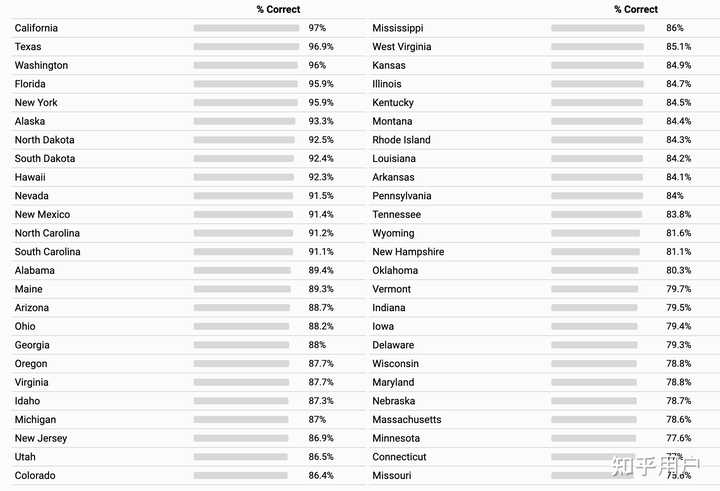The width and height of the screenshot is (720, 491).
Task: Click the Zhihu user watermark text
Action: pos(655,466)
